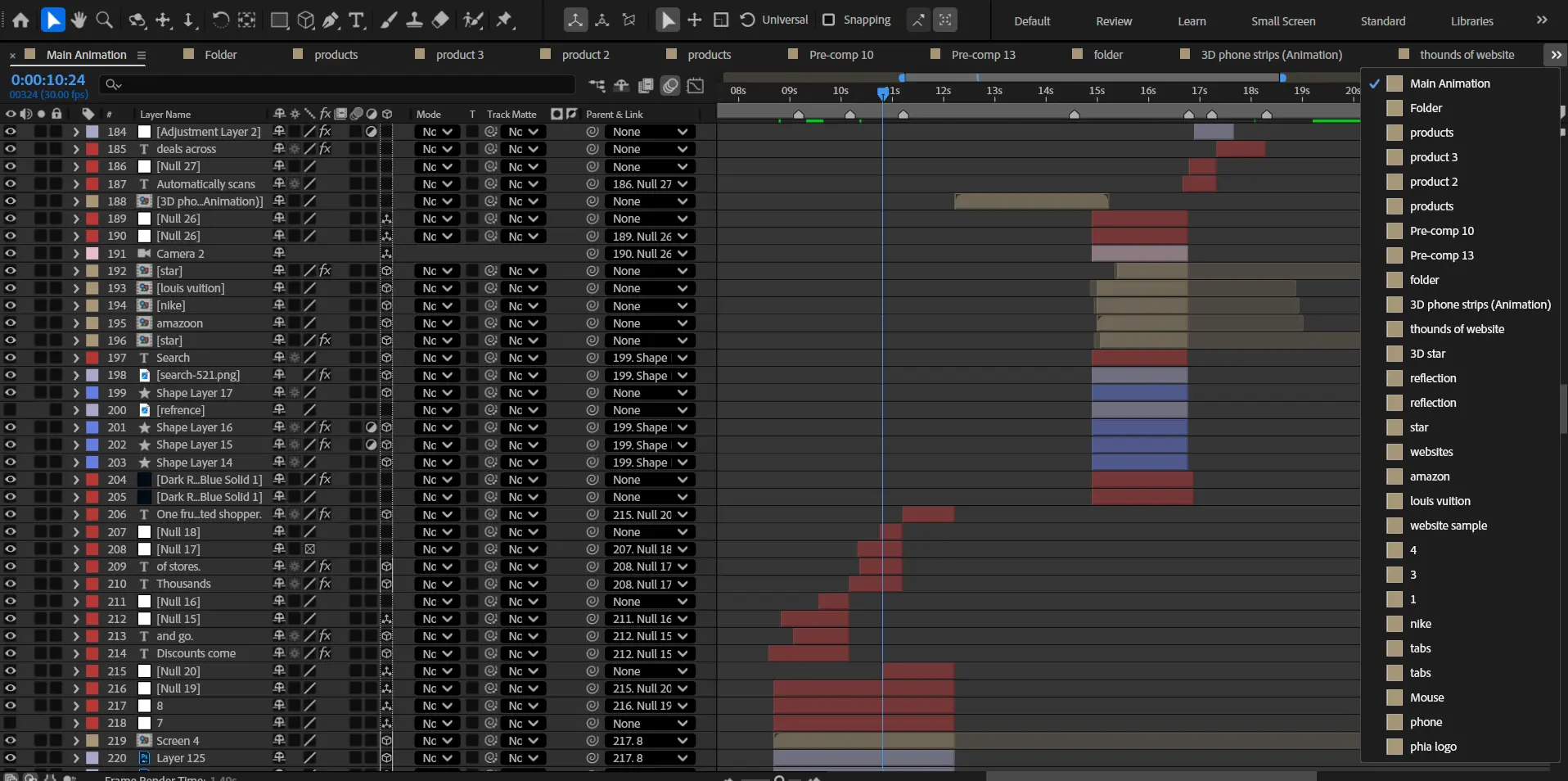Select the Hand tool

[x=79, y=20]
